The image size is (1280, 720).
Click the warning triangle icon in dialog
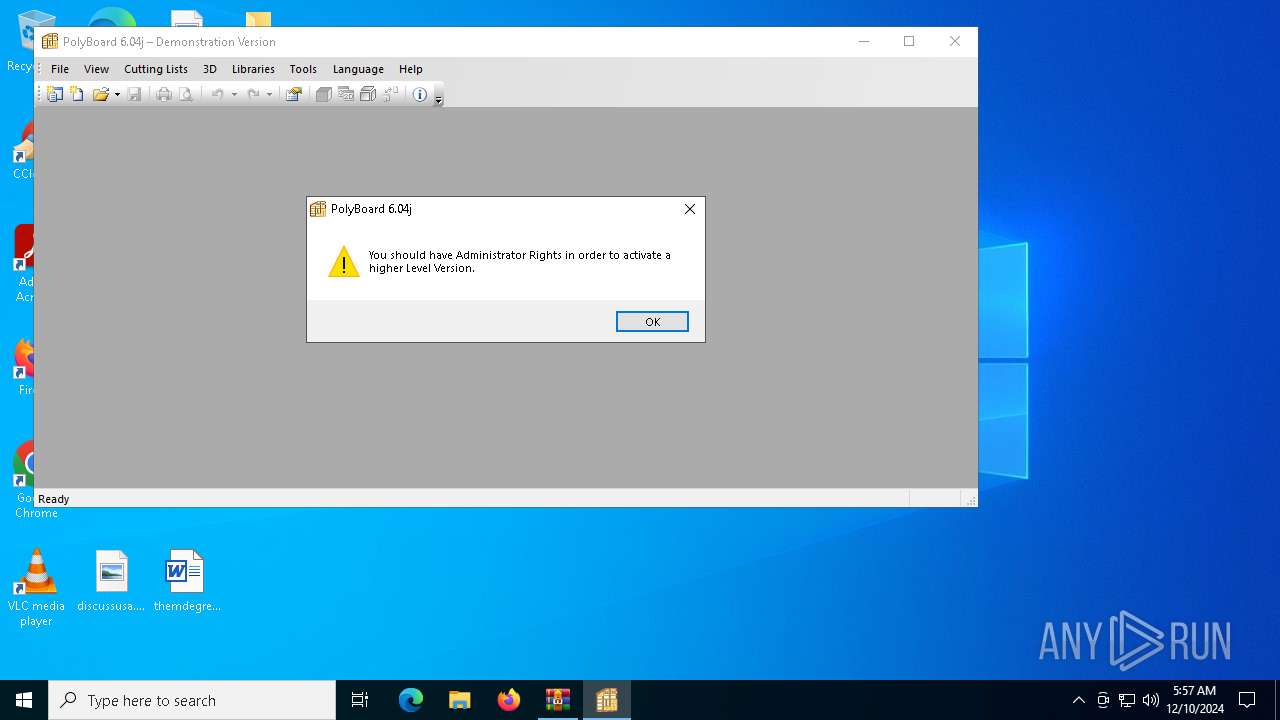[x=344, y=262]
